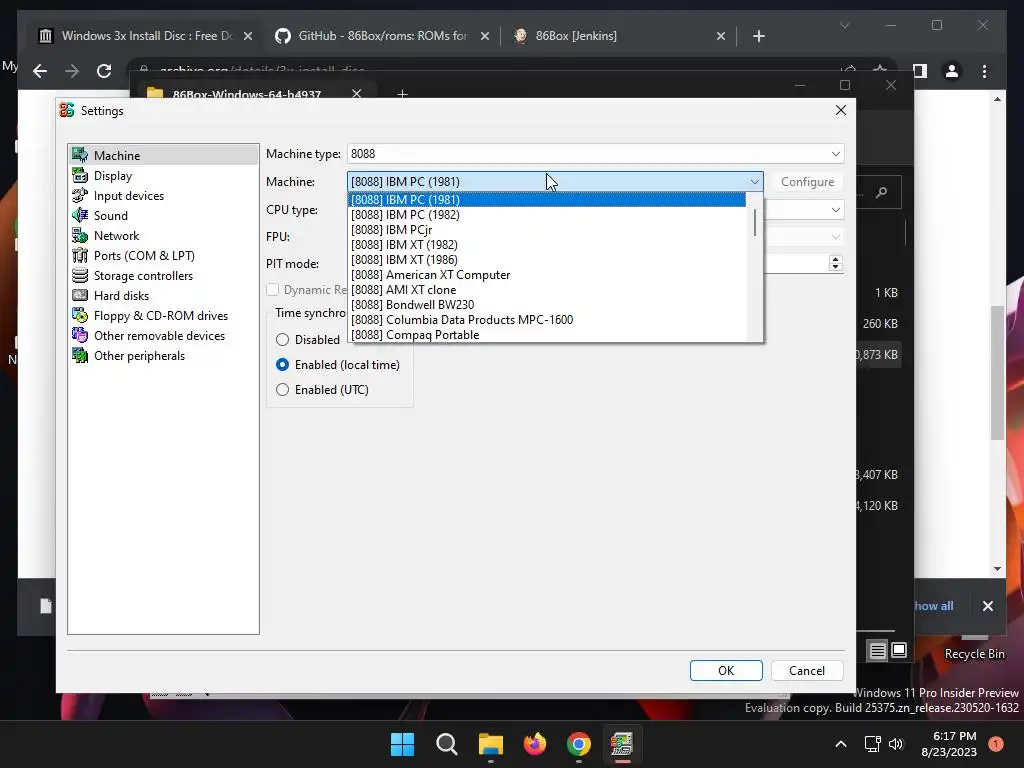Click the 86Box Settings title bar icon

coord(67,110)
